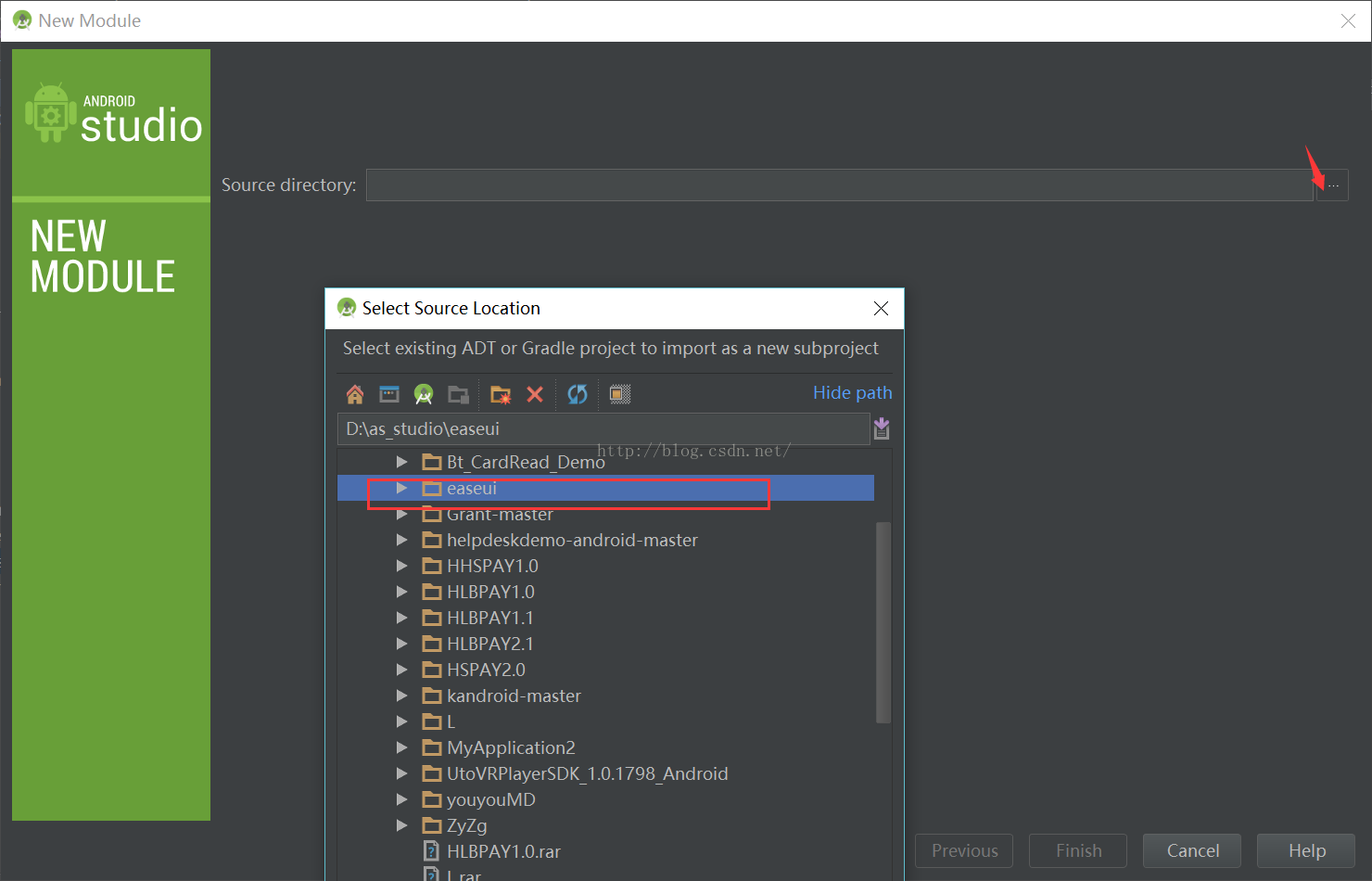Expand the Grant-master folder
The image size is (1372, 881).
(401, 514)
